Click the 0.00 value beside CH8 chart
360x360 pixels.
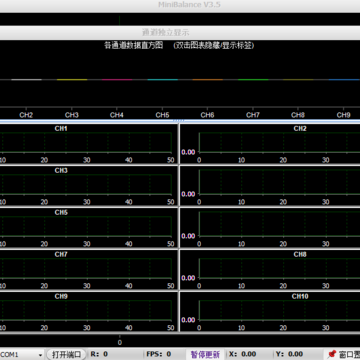[x=188, y=278]
